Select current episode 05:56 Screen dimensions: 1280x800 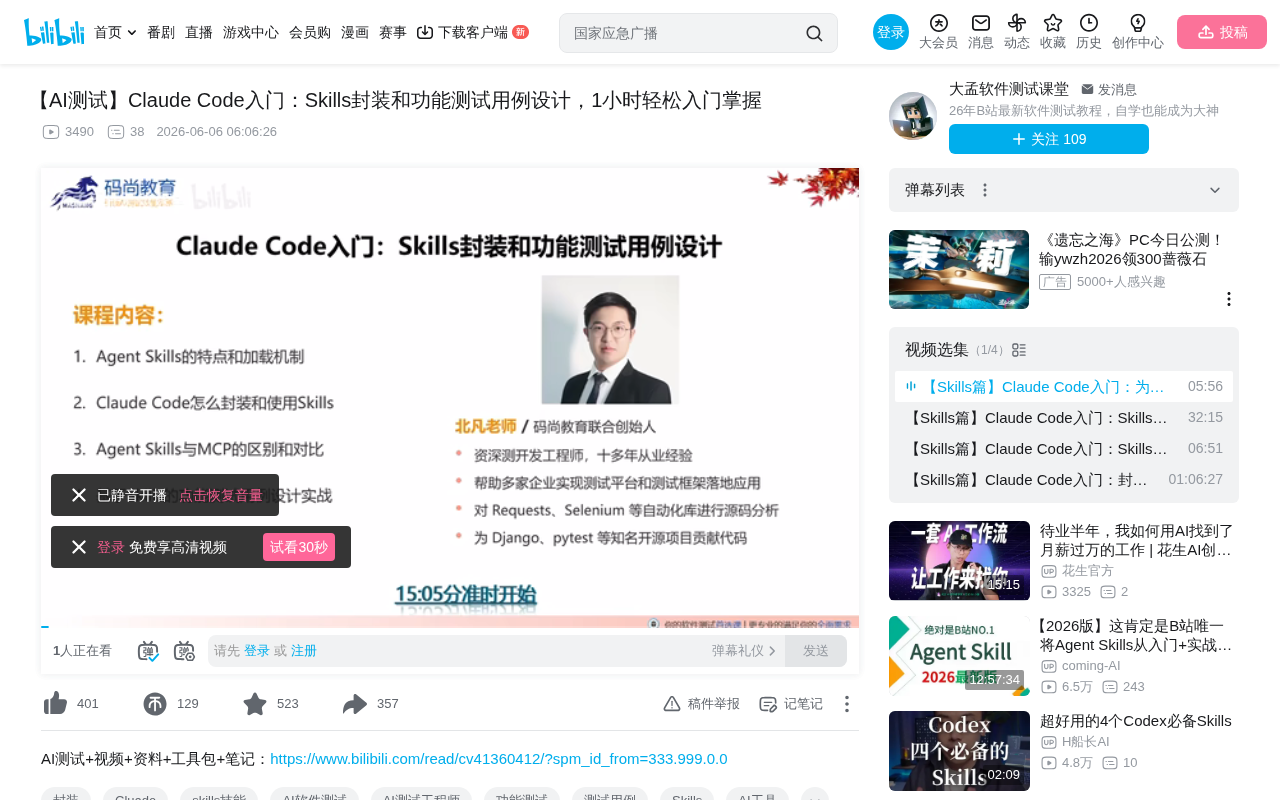[x=1064, y=386]
